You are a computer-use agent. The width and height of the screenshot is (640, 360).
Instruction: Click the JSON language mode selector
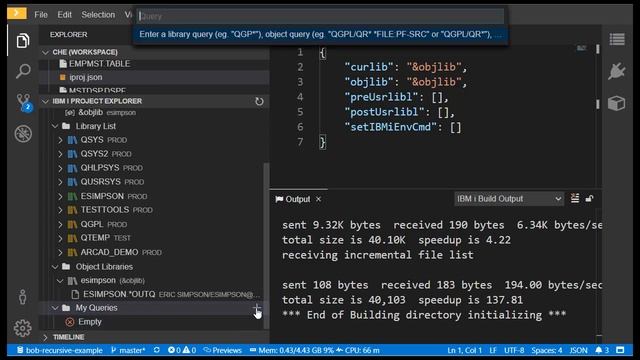[578, 350]
